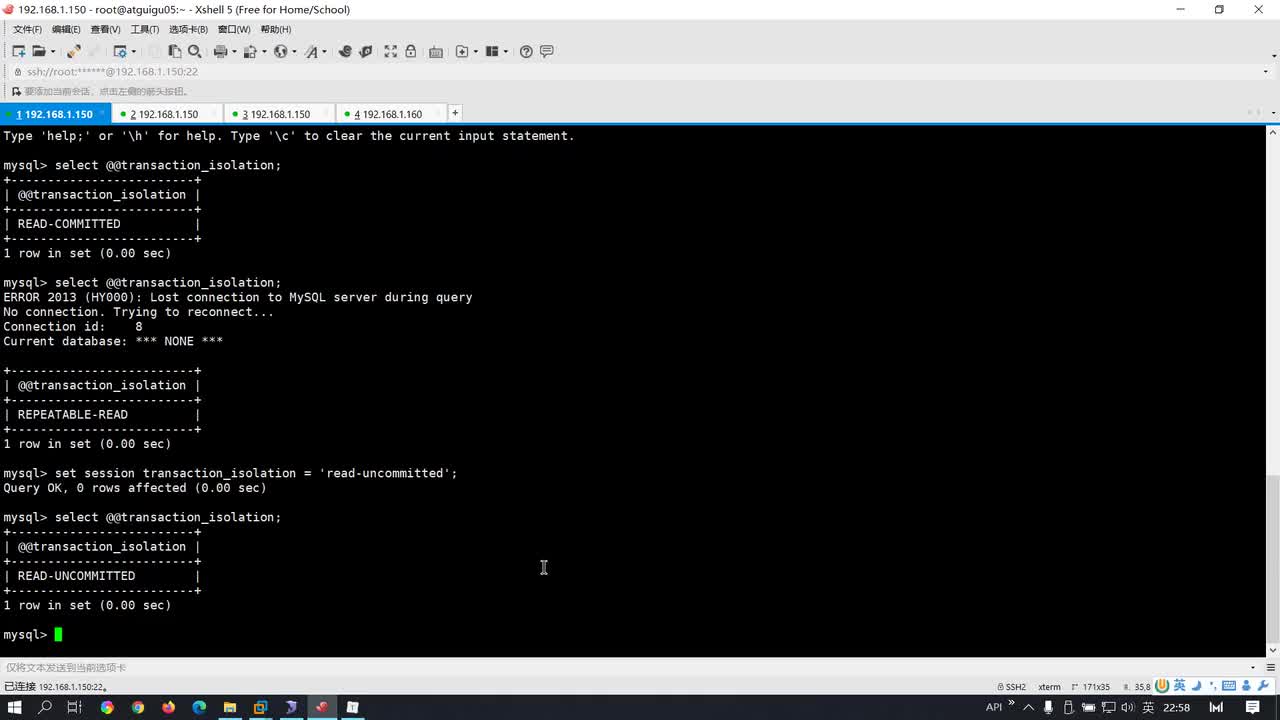Image resolution: width=1280 pixels, height=720 pixels.
Task: Open the Windows notification center
Action: [1253, 707]
